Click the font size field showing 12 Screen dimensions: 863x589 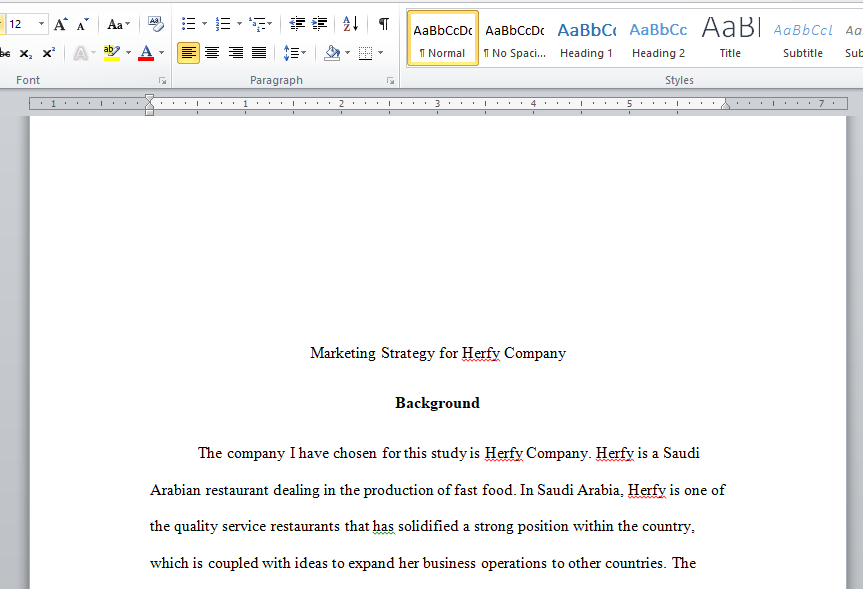21,24
